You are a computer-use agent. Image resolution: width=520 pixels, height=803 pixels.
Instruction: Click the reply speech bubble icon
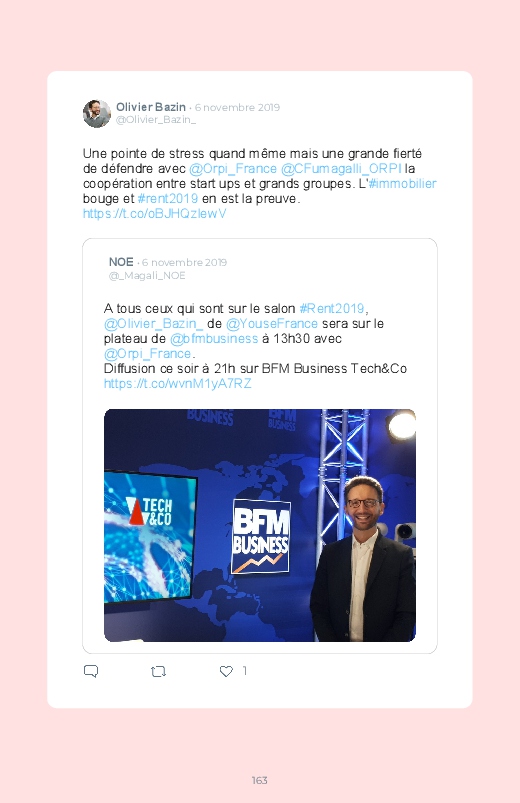click(x=91, y=671)
